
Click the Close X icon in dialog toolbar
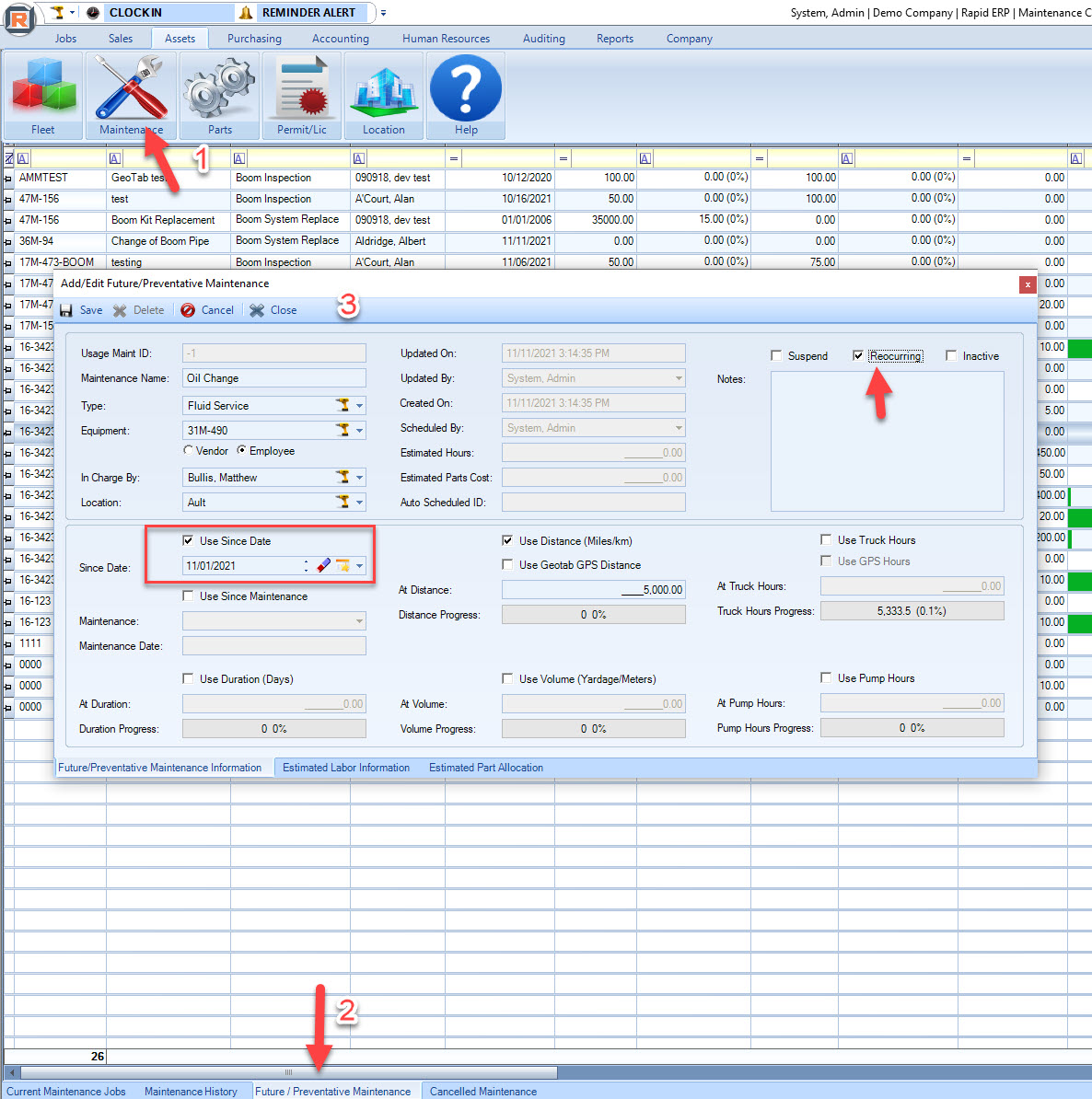pyautogui.click(x=257, y=310)
